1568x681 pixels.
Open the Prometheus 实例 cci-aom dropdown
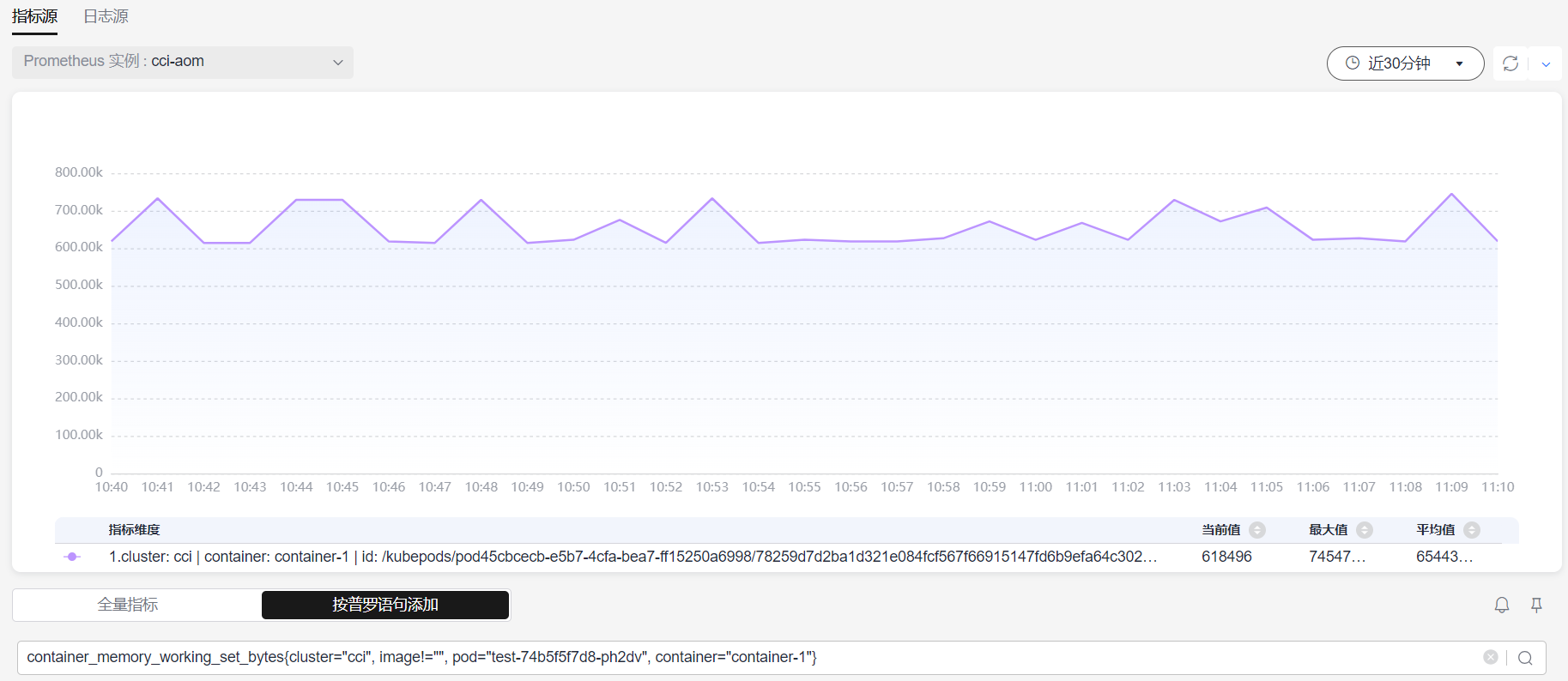(183, 62)
